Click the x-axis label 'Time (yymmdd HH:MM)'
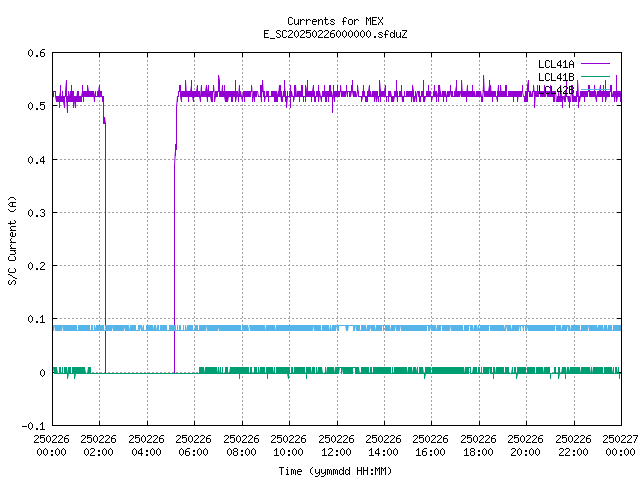Image resolution: width=640 pixels, height=480 pixels. [335, 471]
